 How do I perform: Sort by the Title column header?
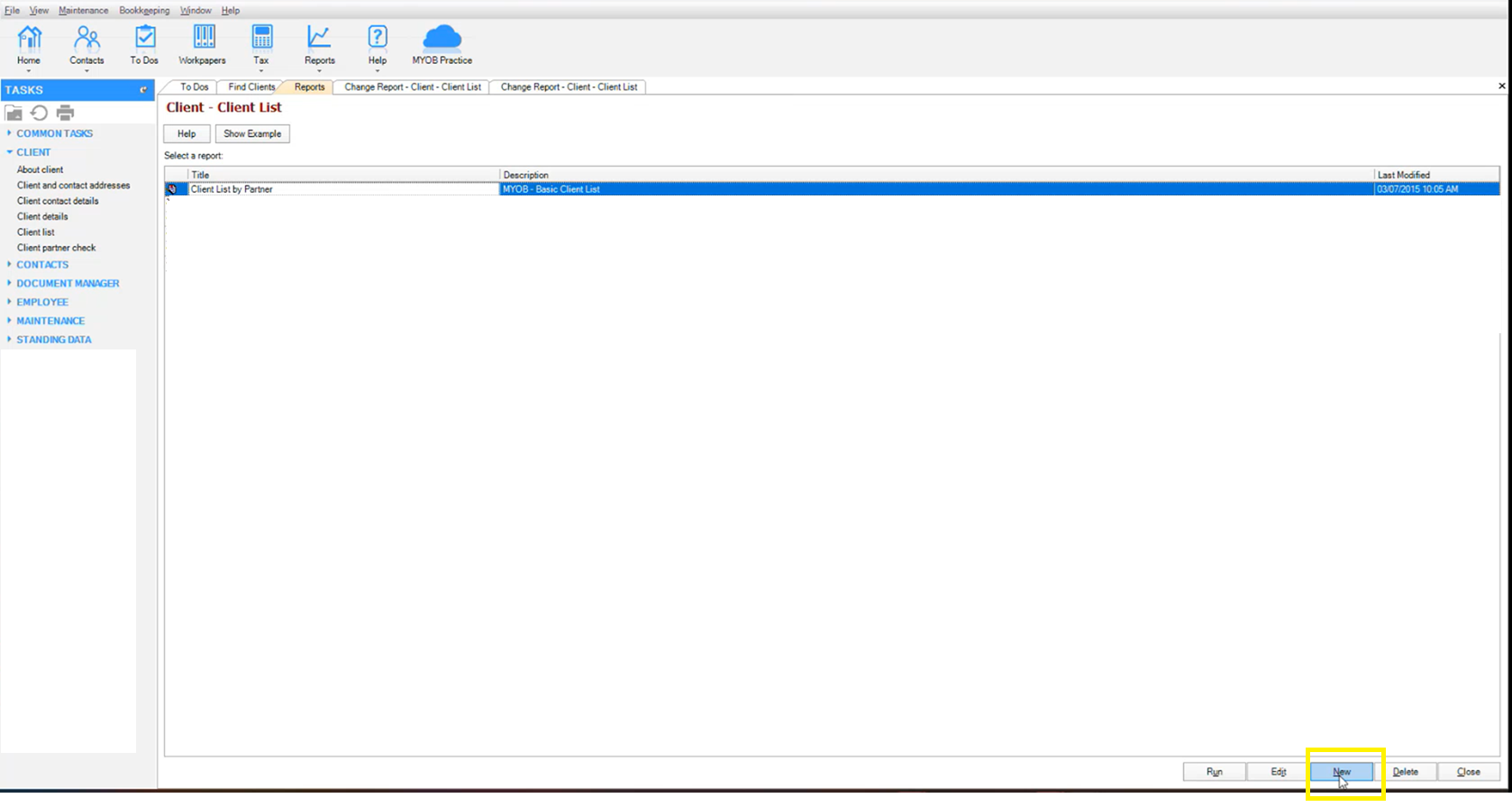coord(343,175)
